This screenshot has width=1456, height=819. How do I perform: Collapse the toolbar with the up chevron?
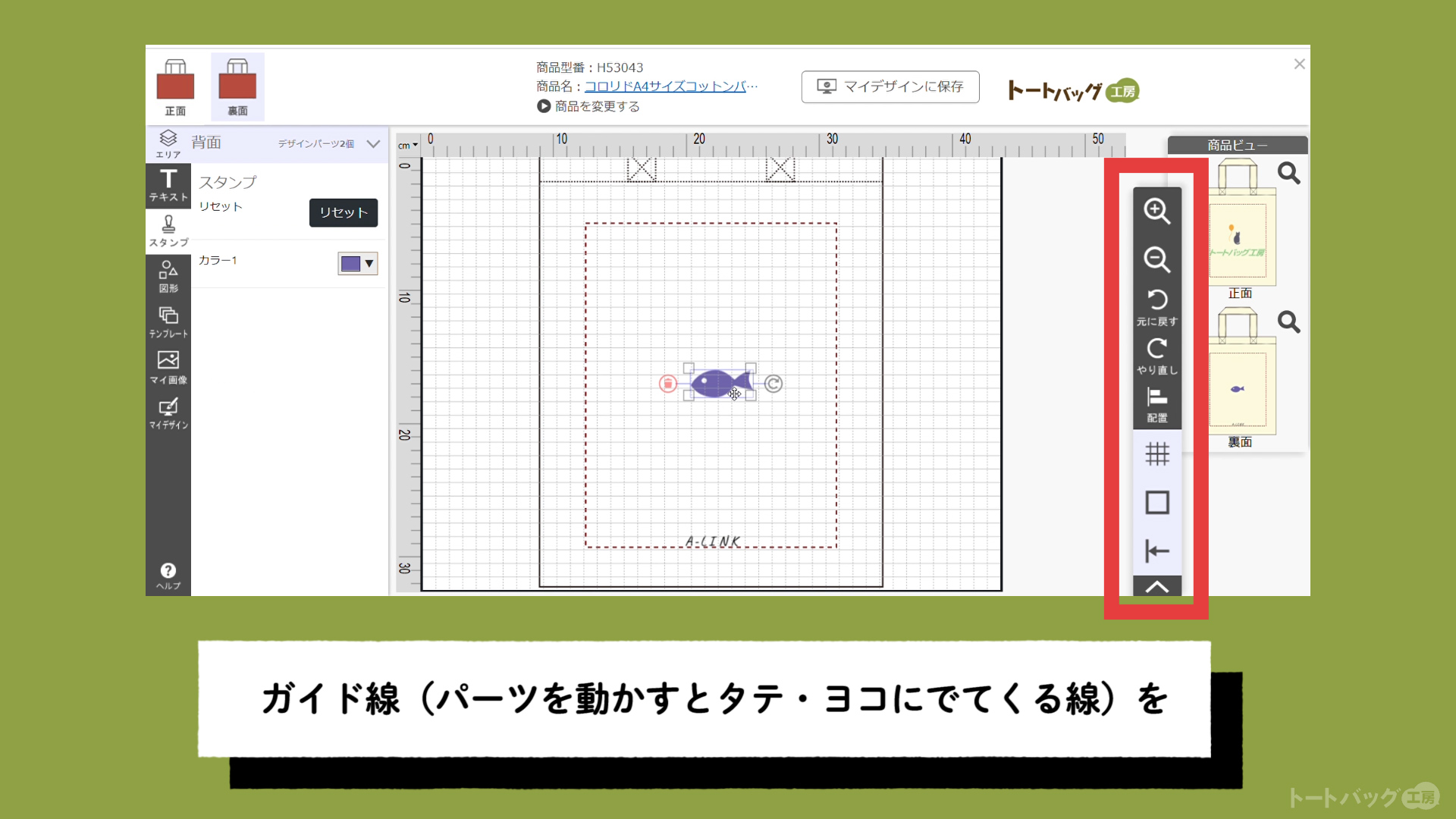click(1157, 586)
